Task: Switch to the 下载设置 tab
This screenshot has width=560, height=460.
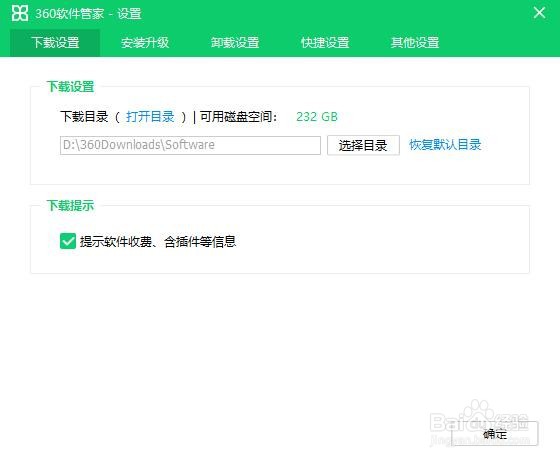Action: [x=55, y=42]
